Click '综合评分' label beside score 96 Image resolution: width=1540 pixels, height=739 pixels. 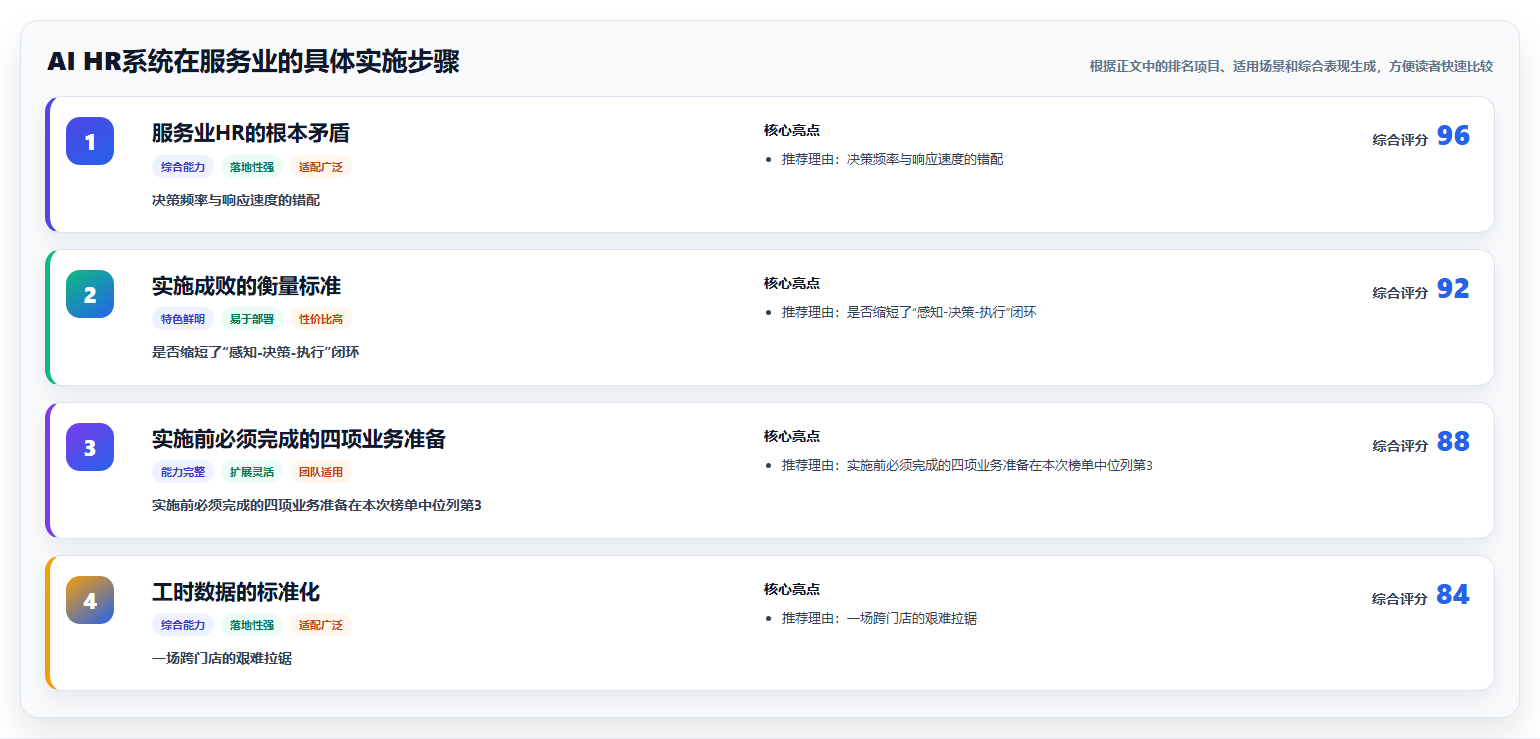[x=1400, y=141]
